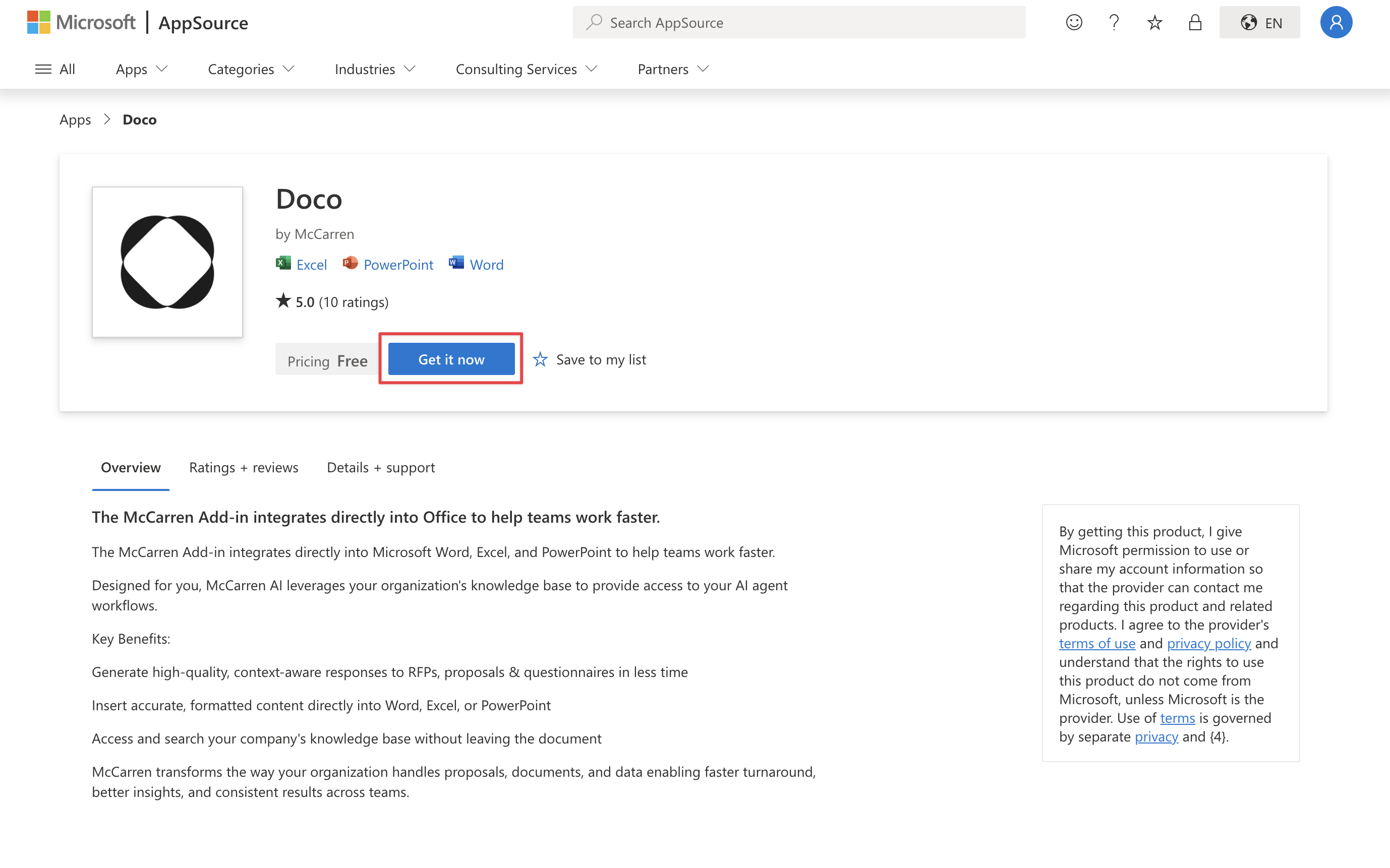Image resolution: width=1390 pixels, height=868 pixels.
Task: Click the Search AppSource input field
Action: 798,22
